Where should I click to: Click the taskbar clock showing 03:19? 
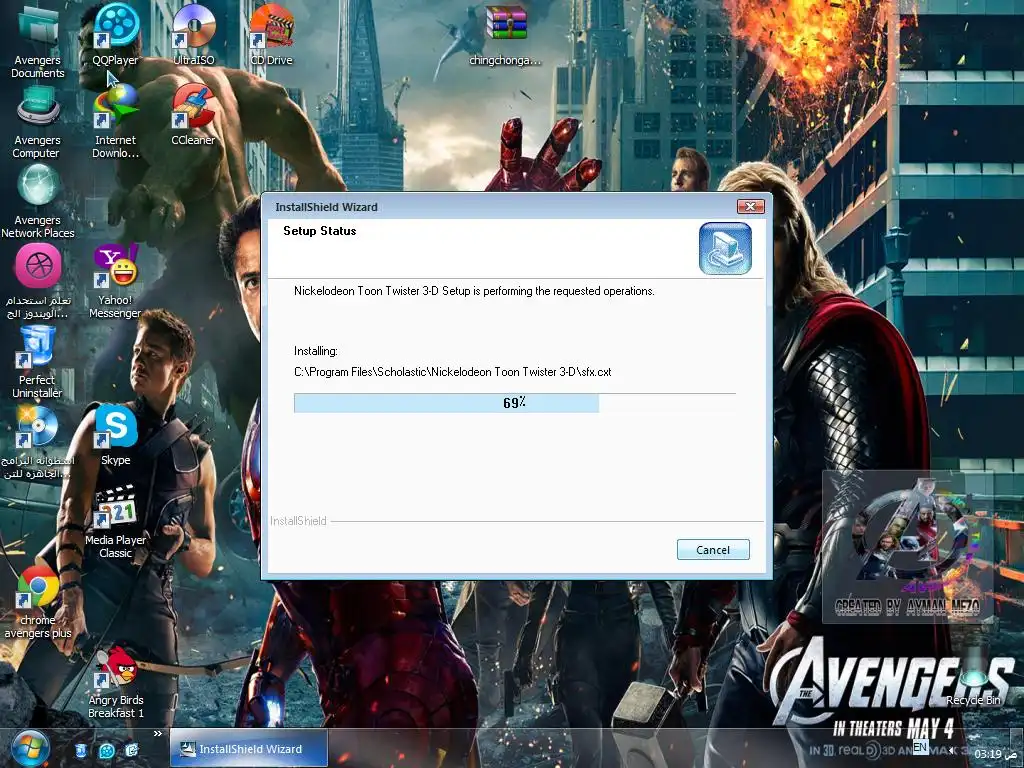point(995,754)
